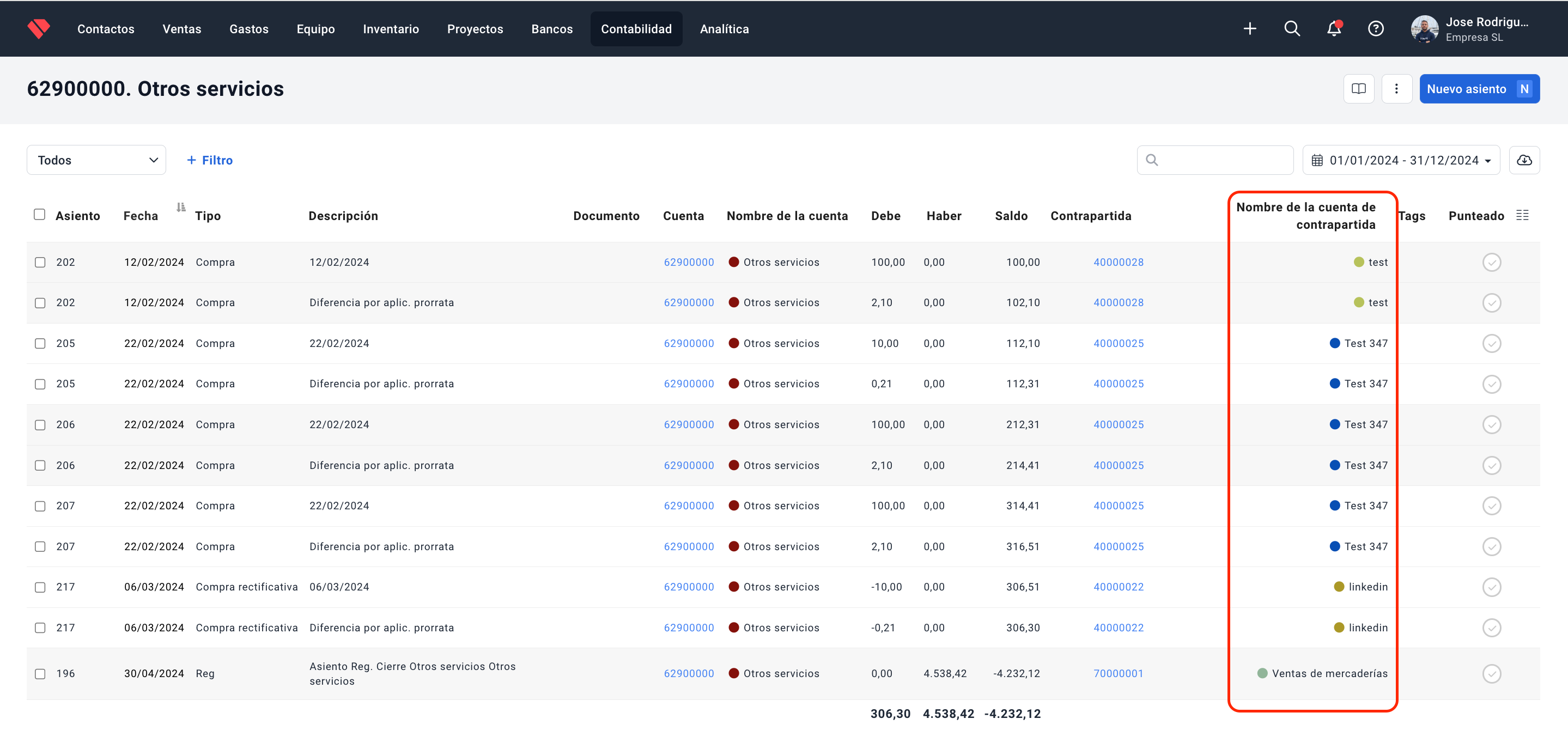Image resolution: width=1568 pixels, height=743 pixels.
Task: Click the Filtro add-filter link
Action: coord(209,160)
